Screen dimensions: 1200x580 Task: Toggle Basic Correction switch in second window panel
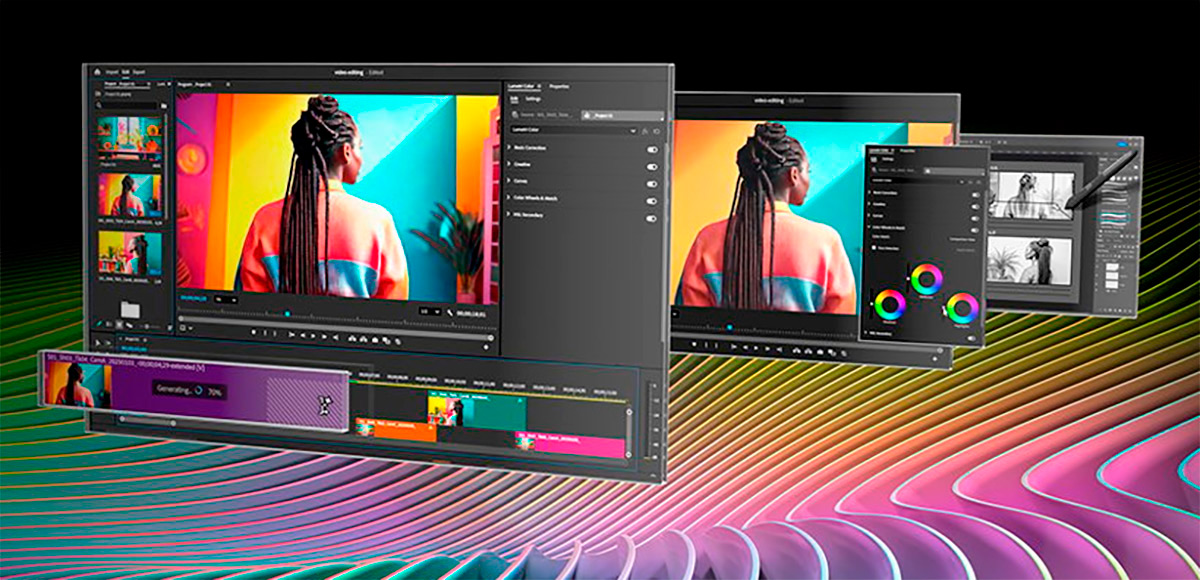pyautogui.click(x=975, y=195)
